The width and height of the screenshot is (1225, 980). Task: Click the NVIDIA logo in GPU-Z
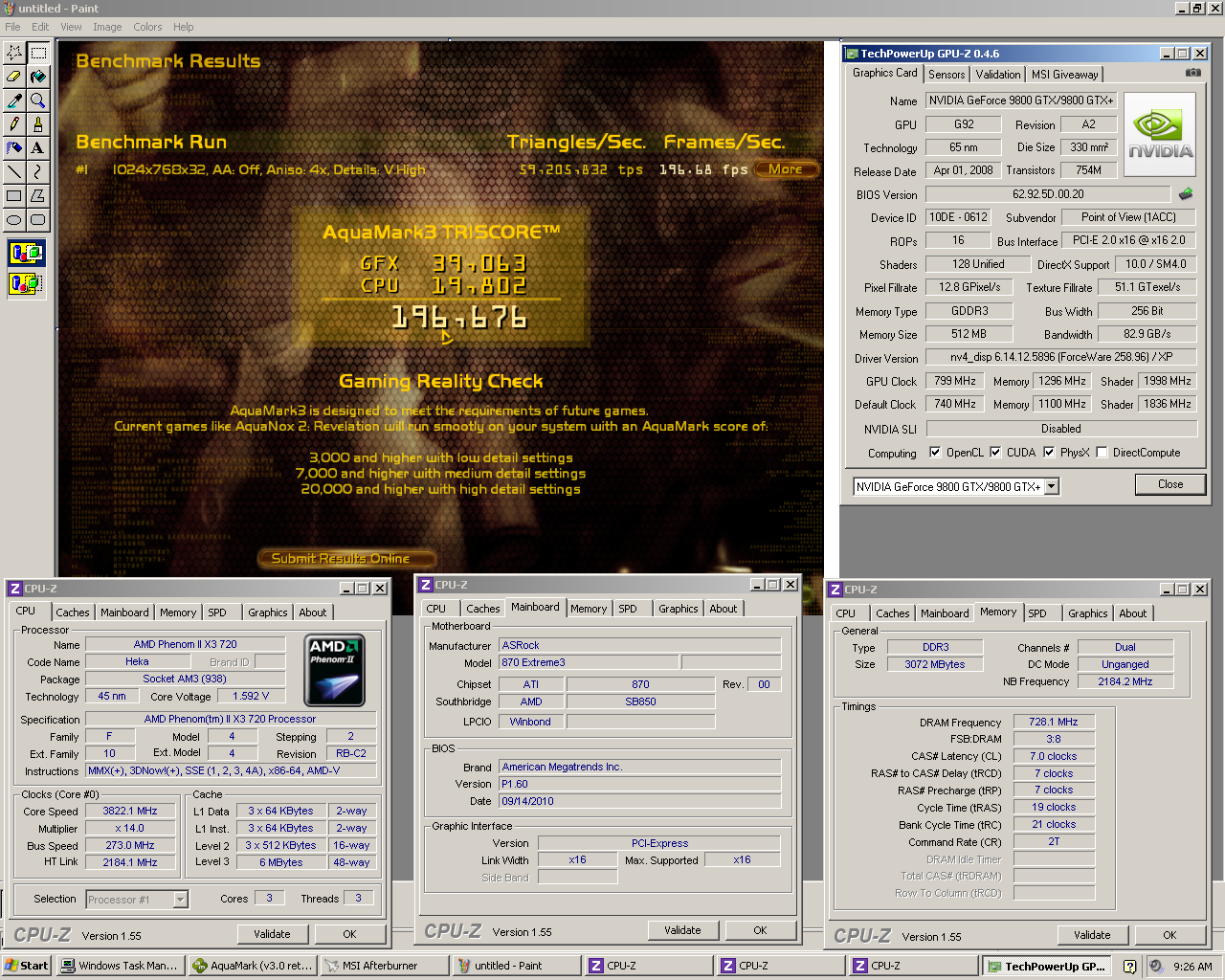click(1160, 135)
